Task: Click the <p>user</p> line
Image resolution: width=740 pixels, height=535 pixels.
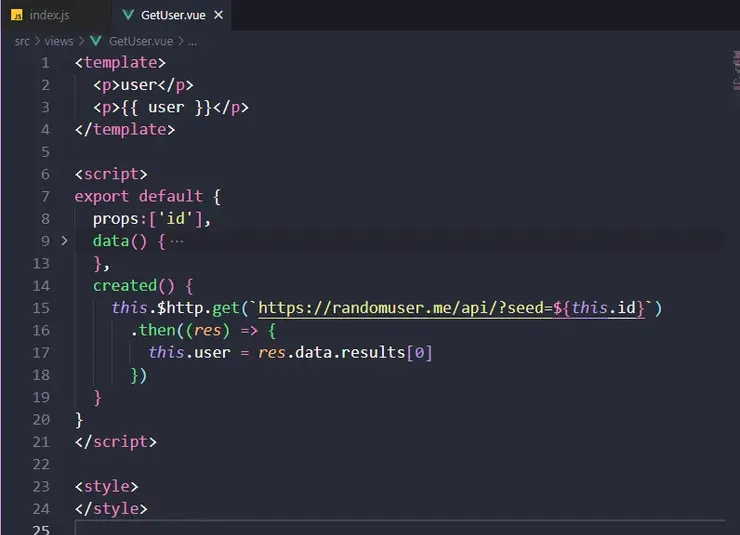Action: click(143, 85)
